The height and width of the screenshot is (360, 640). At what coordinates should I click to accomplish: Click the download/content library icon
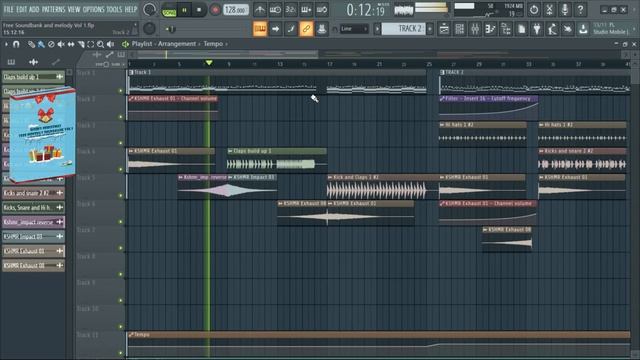[x=583, y=29]
